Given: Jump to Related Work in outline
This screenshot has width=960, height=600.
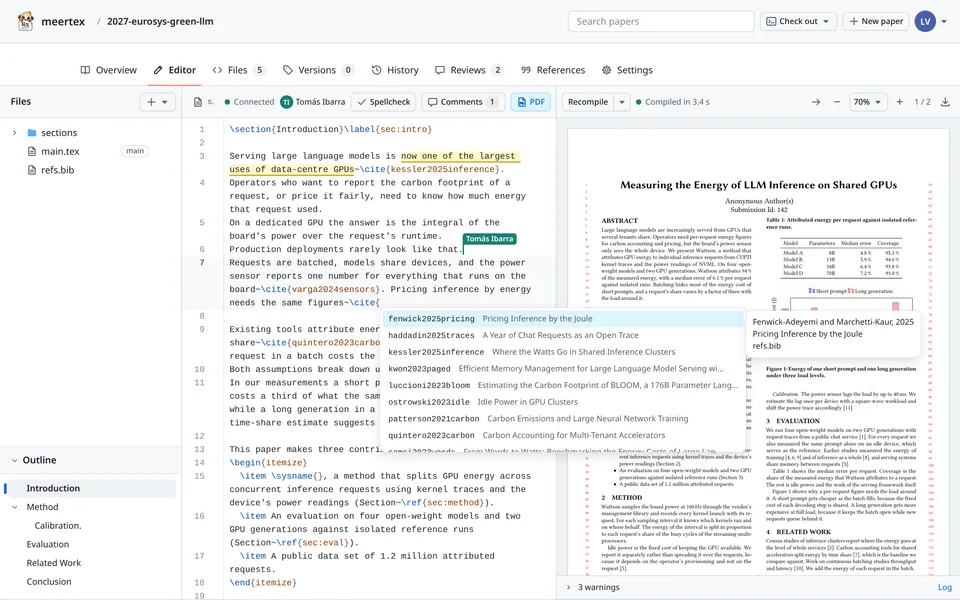Looking at the screenshot, I should [x=54, y=563].
